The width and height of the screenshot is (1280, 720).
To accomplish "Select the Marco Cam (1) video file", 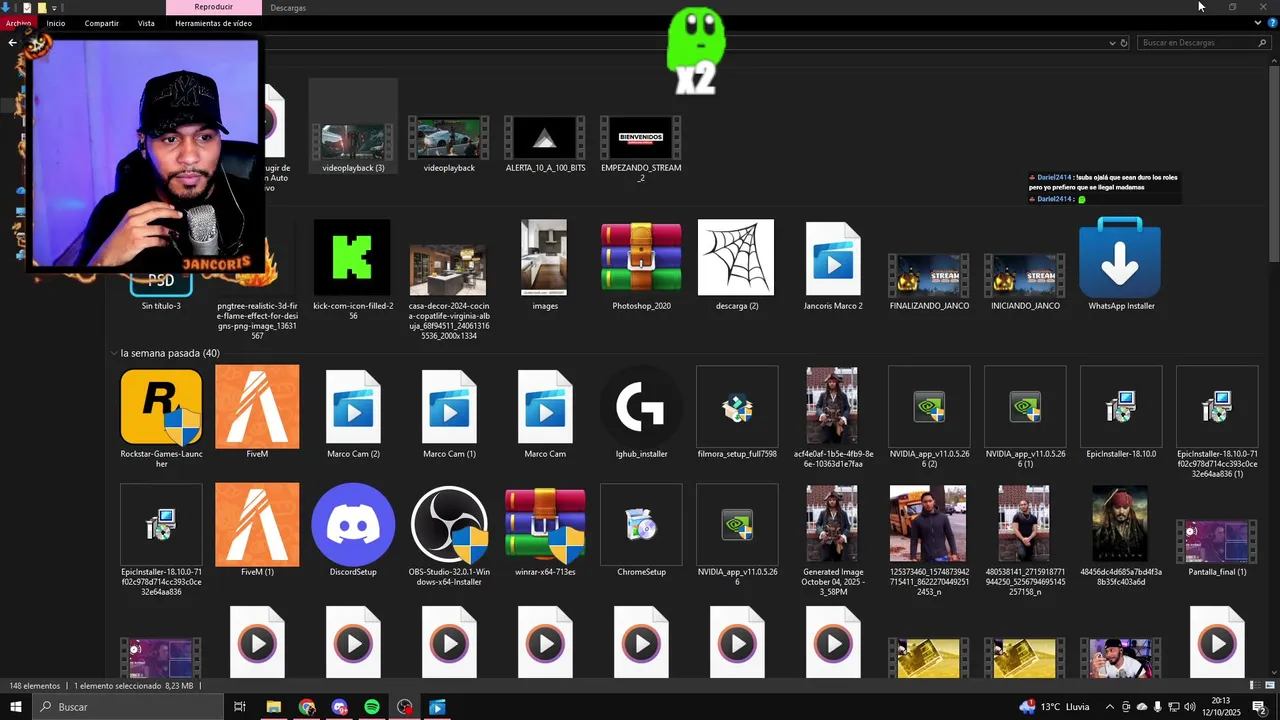I will pos(449,406).
